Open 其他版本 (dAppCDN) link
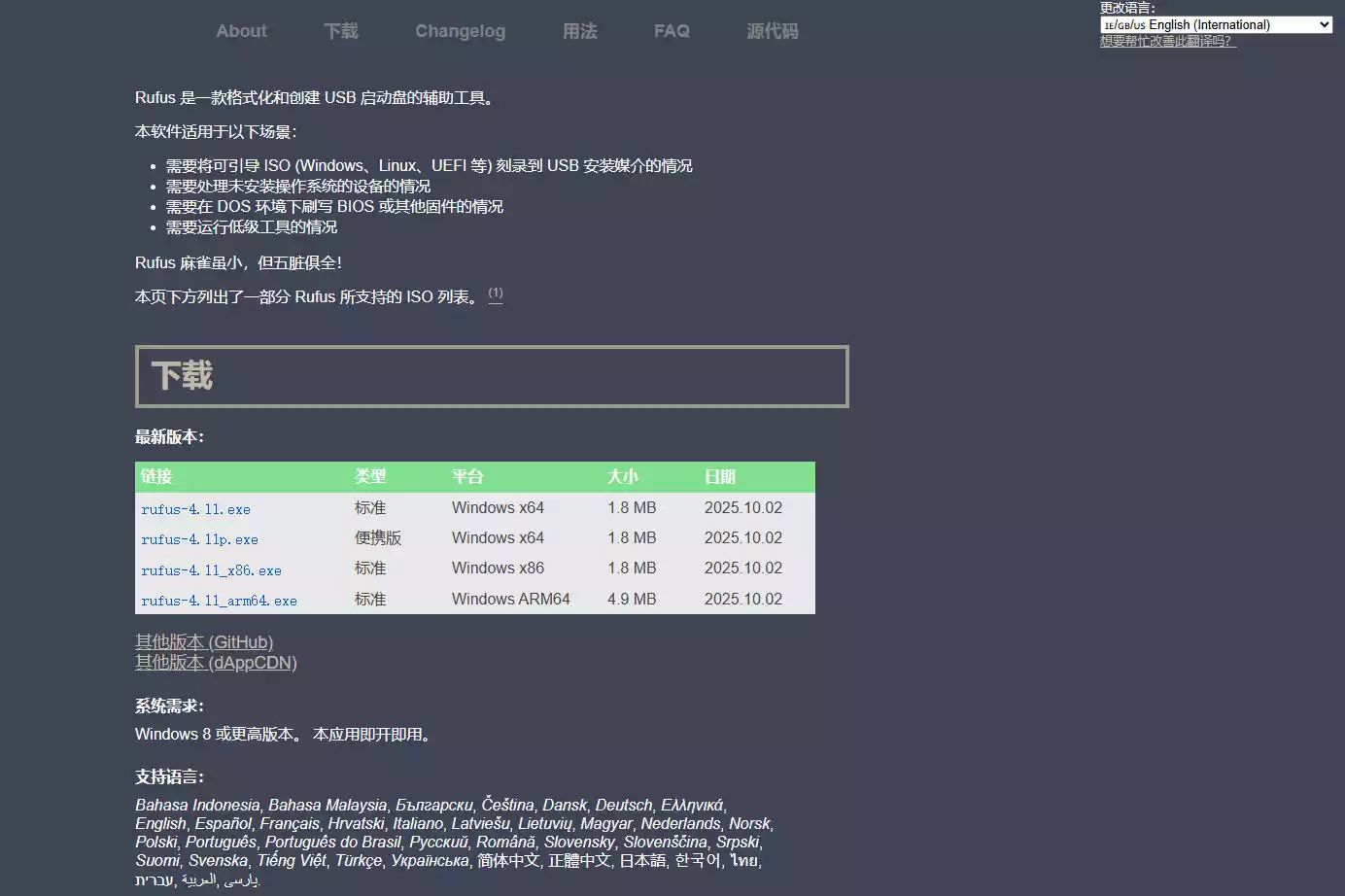Viewport: 1345px width, 896px height. (x=216, y=663)
